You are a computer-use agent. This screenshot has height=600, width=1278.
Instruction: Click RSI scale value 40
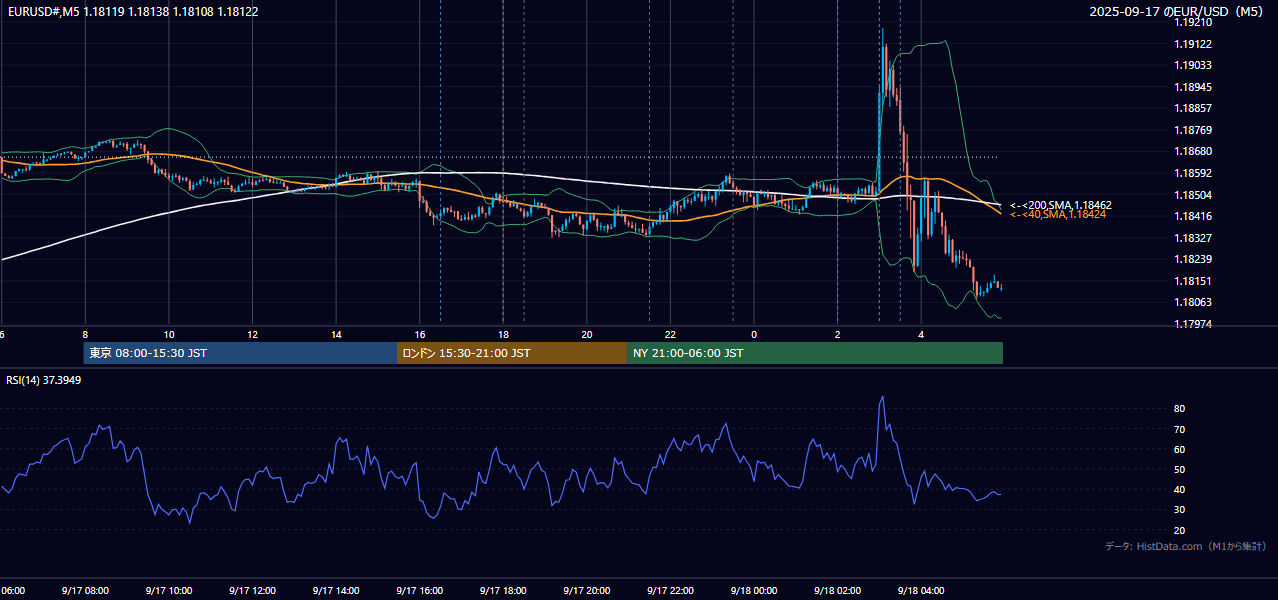click(x=1180, y=489)
